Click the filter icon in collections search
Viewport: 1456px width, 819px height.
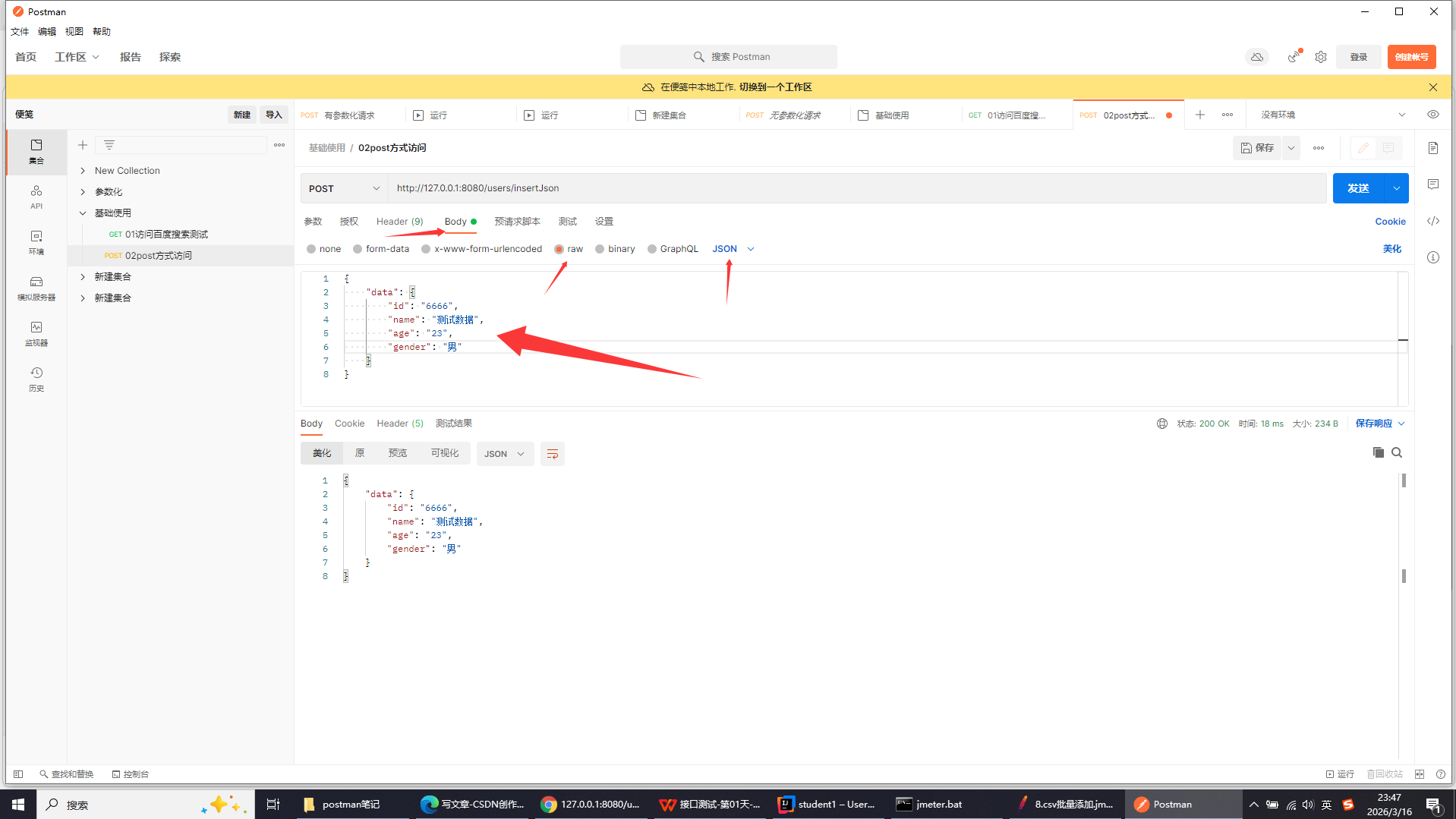pos(109,145)
